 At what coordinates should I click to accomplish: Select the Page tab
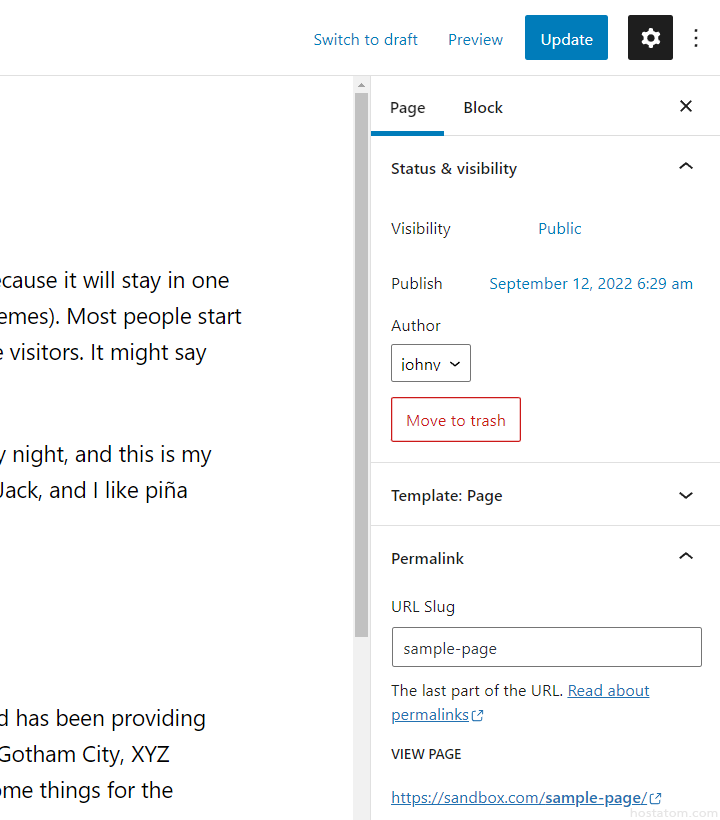point(407,108)
